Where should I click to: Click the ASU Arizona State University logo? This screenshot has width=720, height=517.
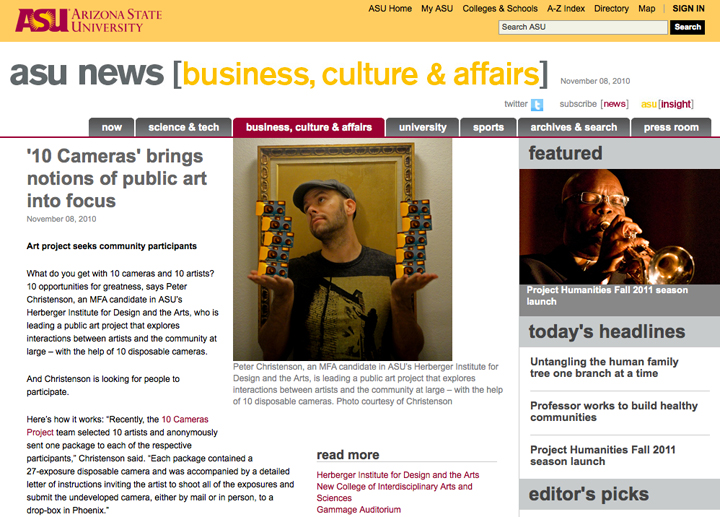(x=89, y=21)
